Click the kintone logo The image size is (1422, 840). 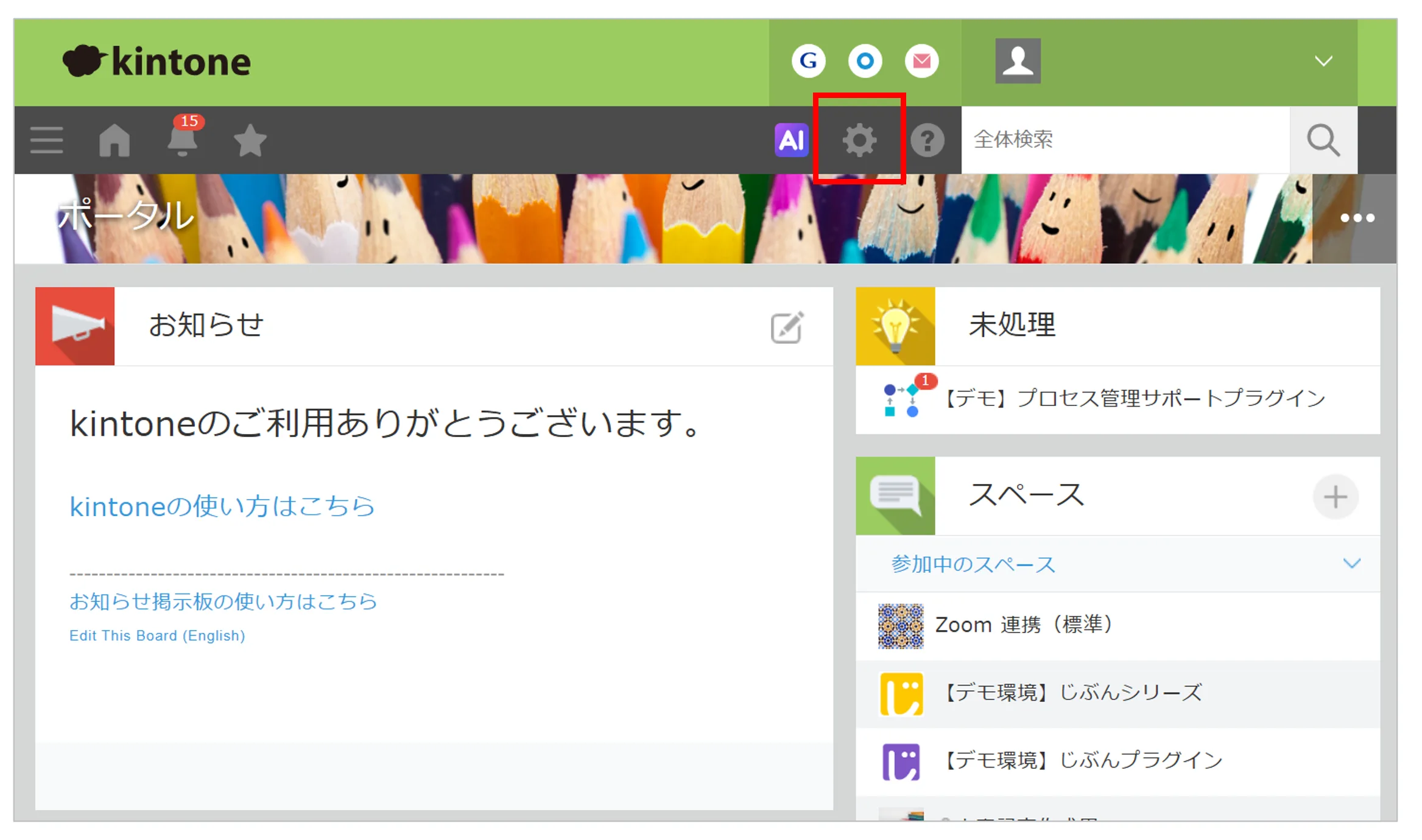[x=157, y=61]
